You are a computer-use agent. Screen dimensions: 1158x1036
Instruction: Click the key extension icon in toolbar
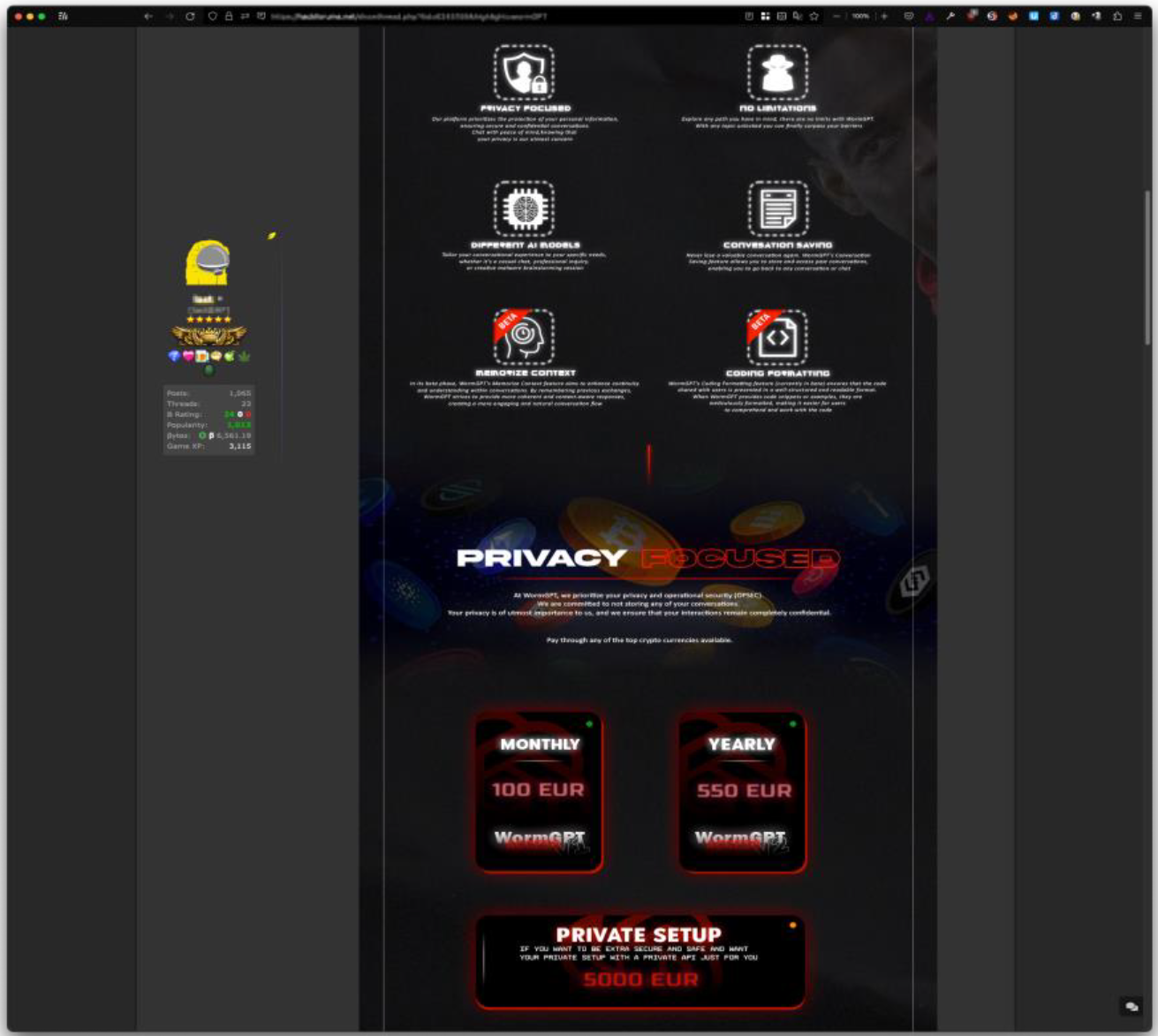(950, 17)
